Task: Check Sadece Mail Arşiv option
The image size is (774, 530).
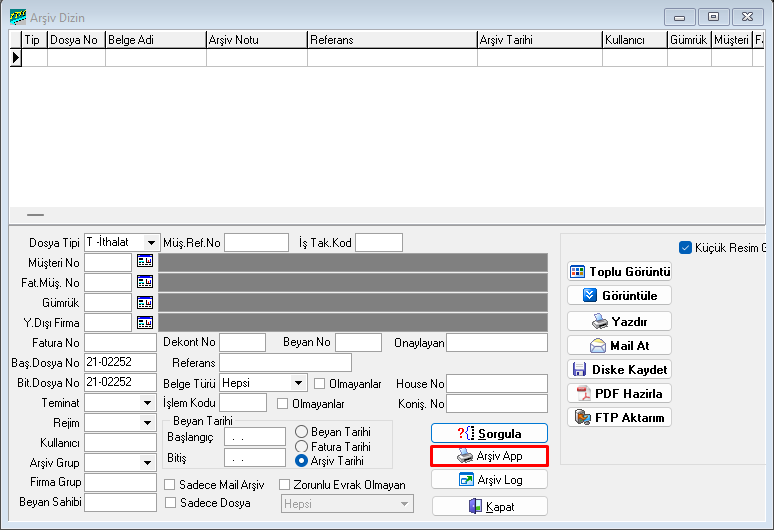Action: pyautogui.click(x=170, y=485)
